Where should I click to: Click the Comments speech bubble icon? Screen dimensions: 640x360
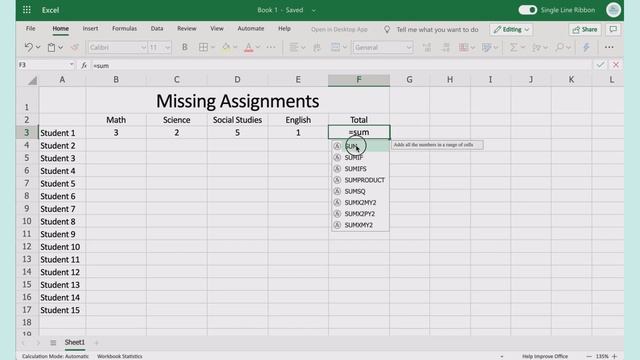613,29
